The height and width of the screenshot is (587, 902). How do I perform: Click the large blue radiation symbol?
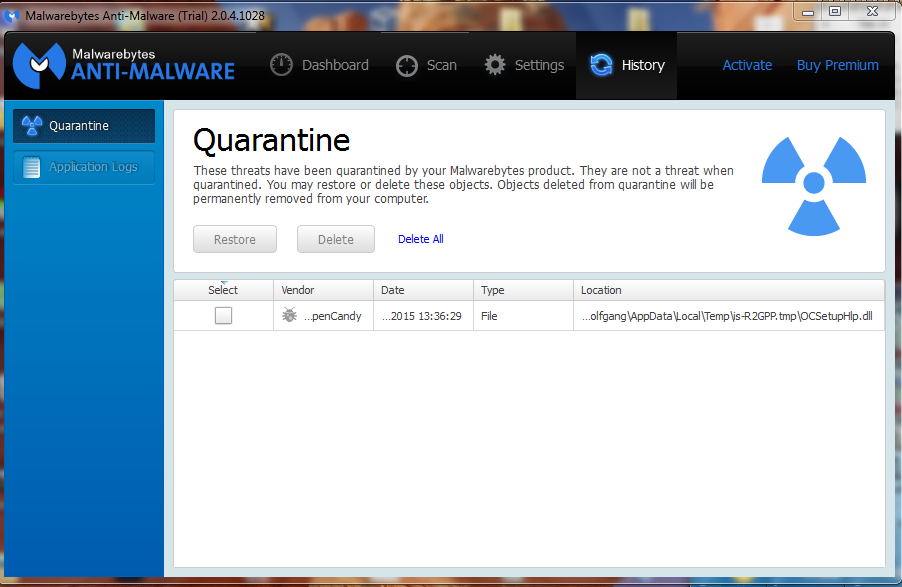pyautogui.click(x=813, y=185)
